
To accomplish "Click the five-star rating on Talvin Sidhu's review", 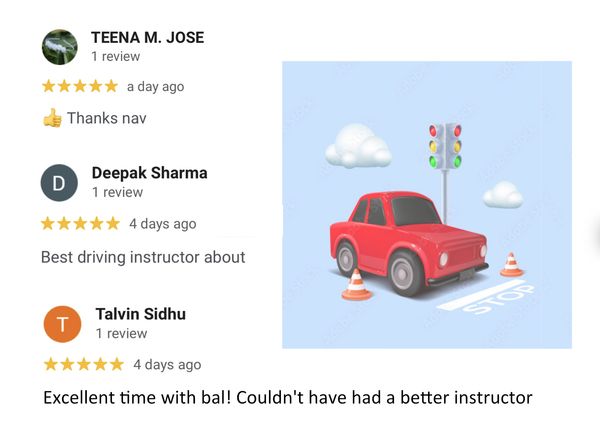I will point(84,364).
